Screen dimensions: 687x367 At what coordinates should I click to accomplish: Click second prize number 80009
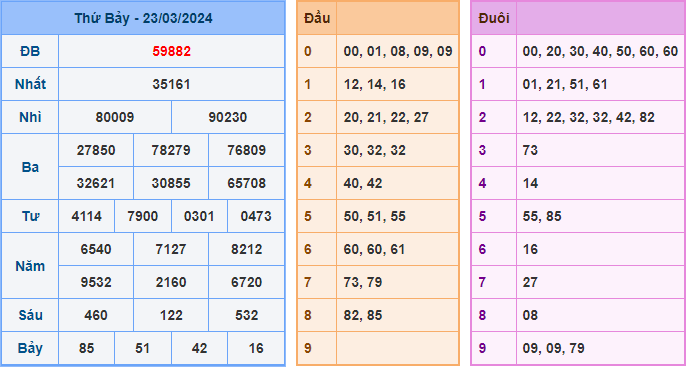tap(115, 117)
